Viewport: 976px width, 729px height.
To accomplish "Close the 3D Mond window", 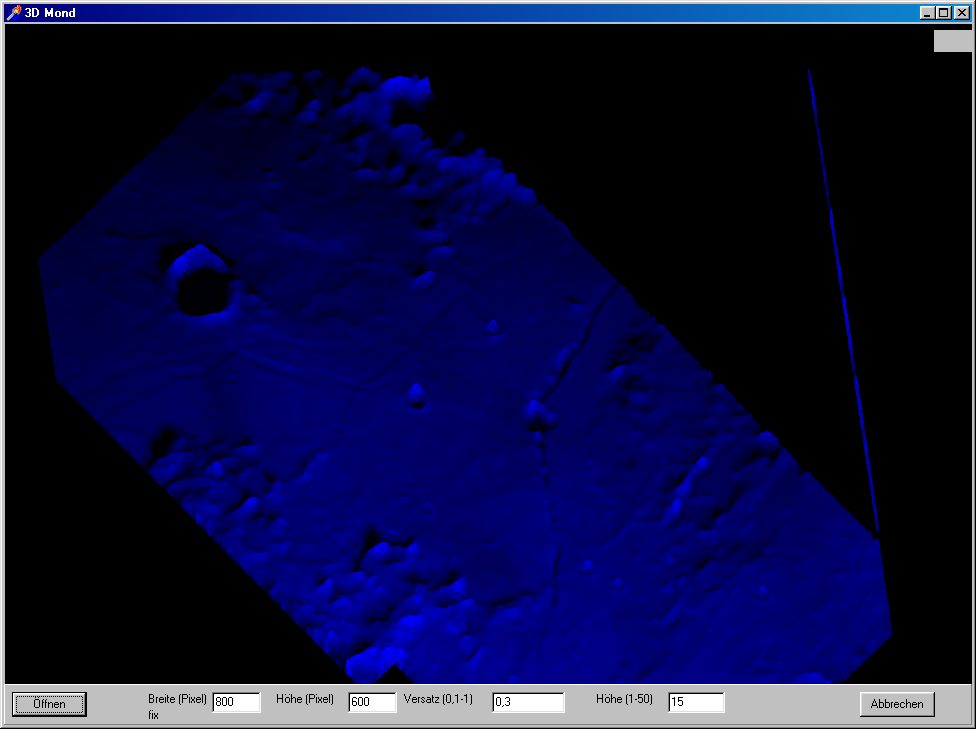I will (961, 12).
